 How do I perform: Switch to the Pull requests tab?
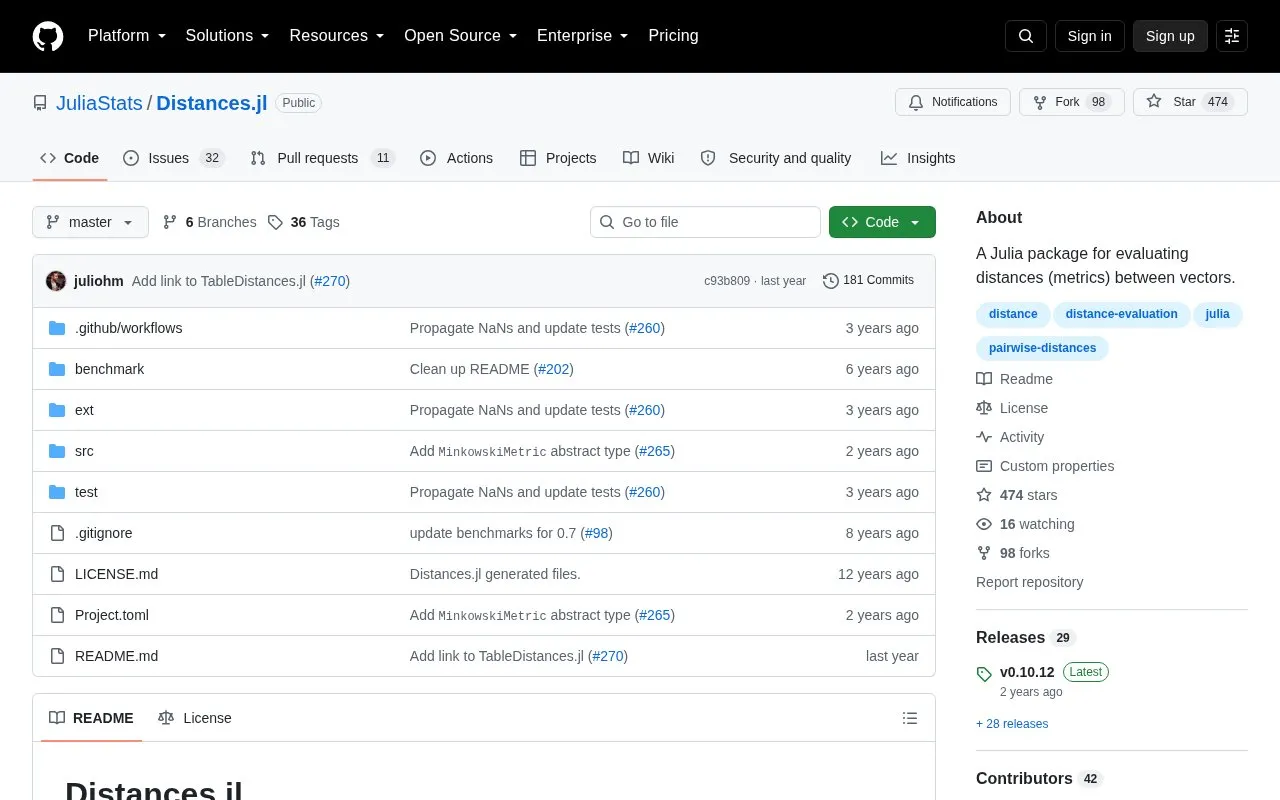click(x=323, y=158)
